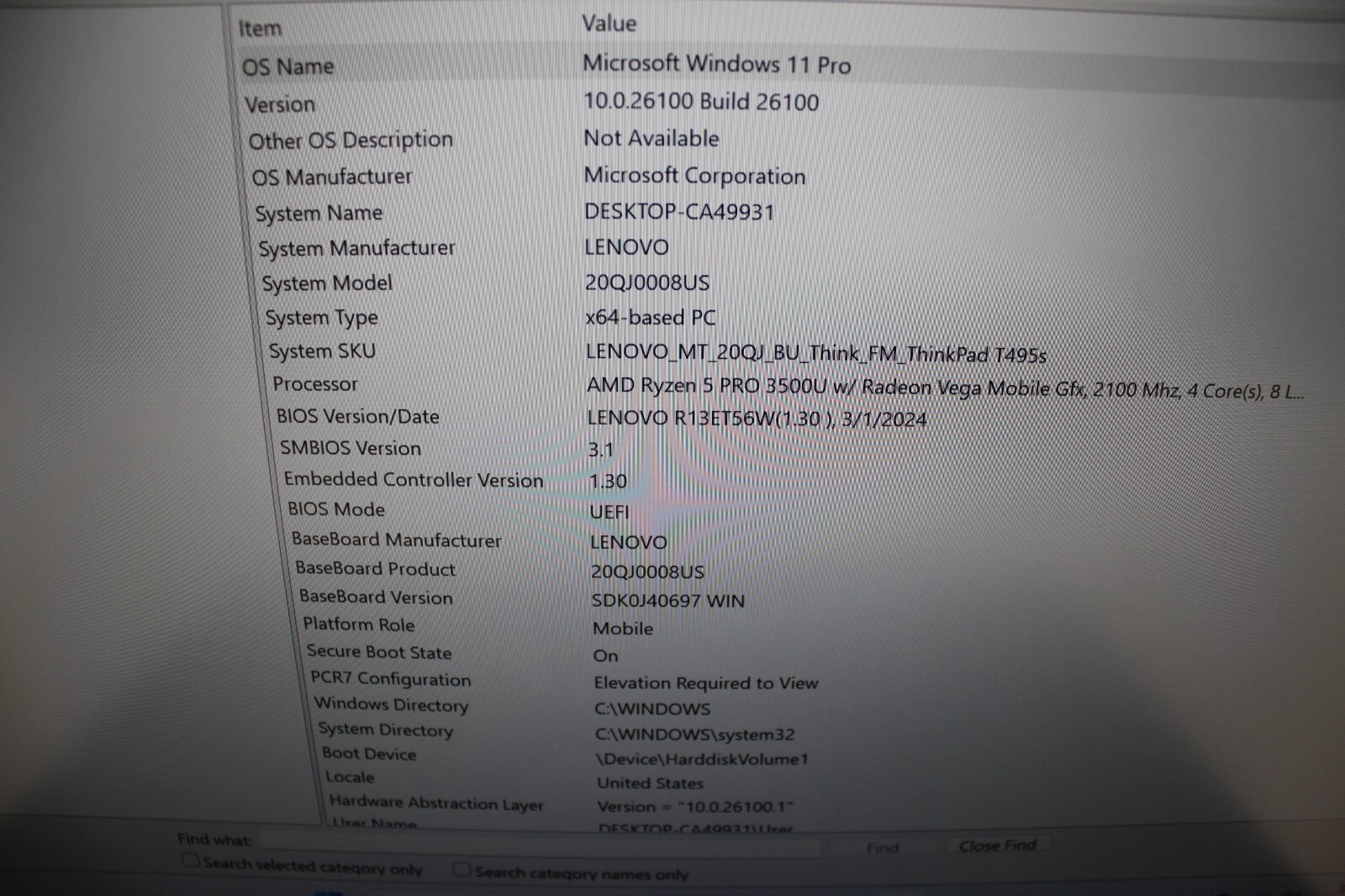The width and height of the screenshot is (1345, 896).
Task: Select the Platform Role row
Action: (359, 625)
